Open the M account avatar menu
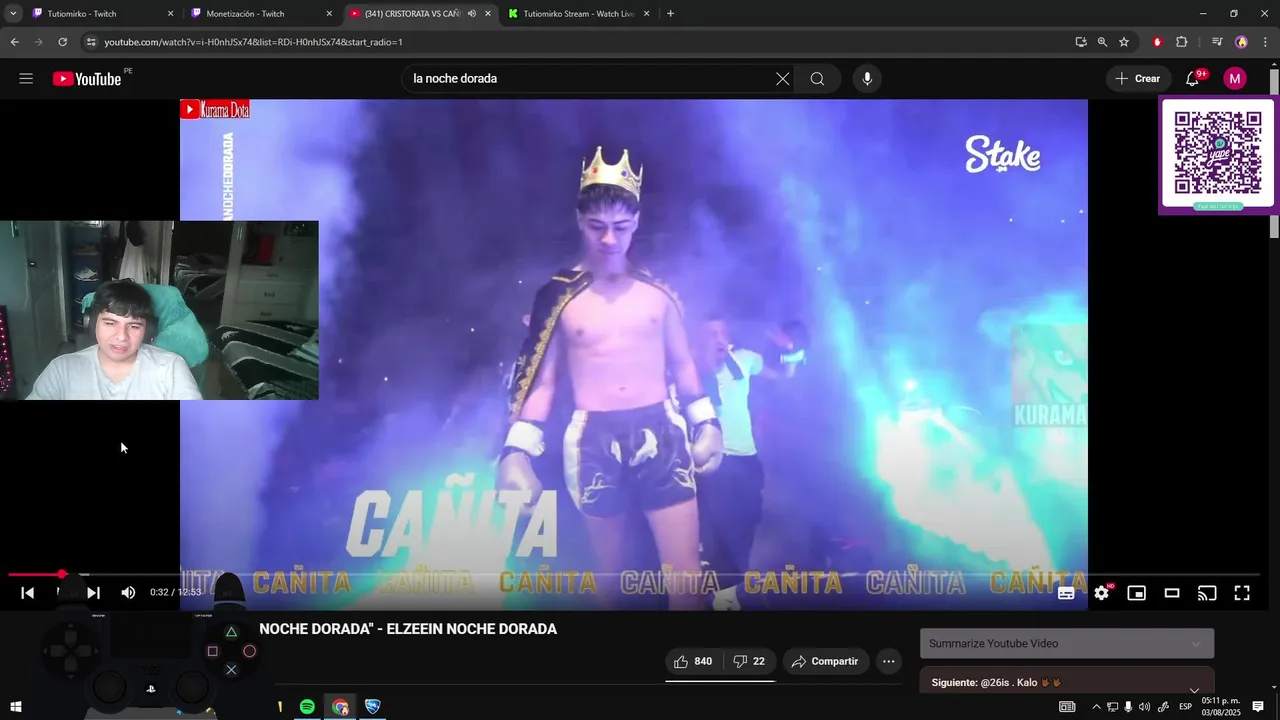The width and height of the screenshot is (1280, 720). (x=1235, y=79)
